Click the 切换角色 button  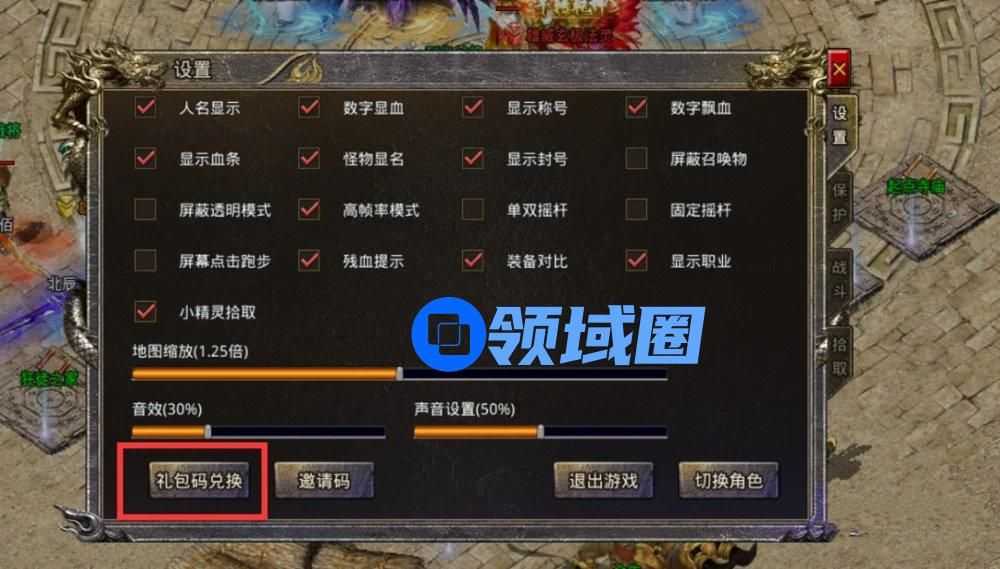pyautogui.click(x=728, y=480)
